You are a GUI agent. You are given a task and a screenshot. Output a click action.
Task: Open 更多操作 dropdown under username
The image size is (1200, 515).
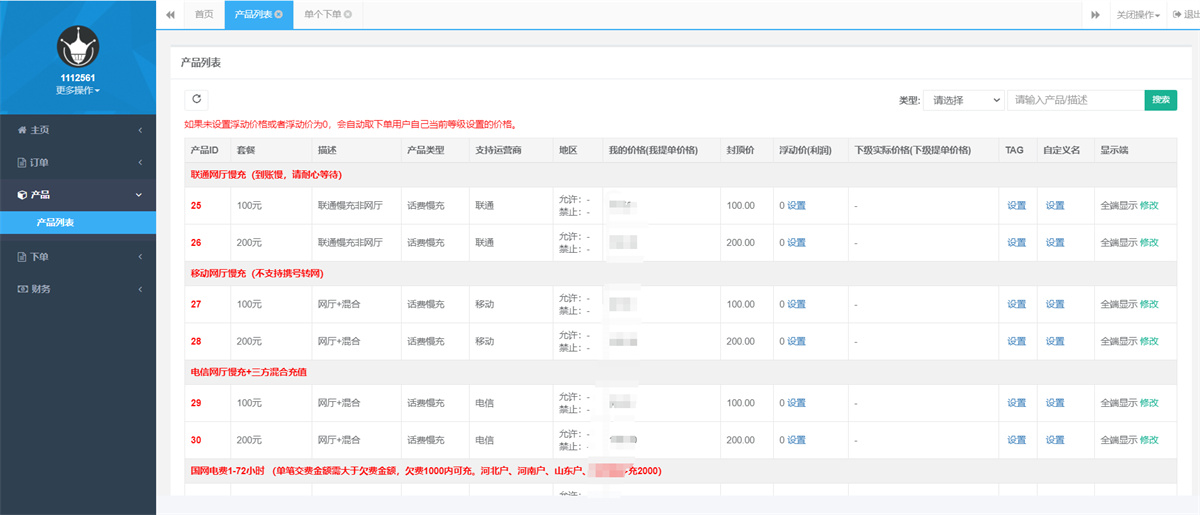[77, 90]
